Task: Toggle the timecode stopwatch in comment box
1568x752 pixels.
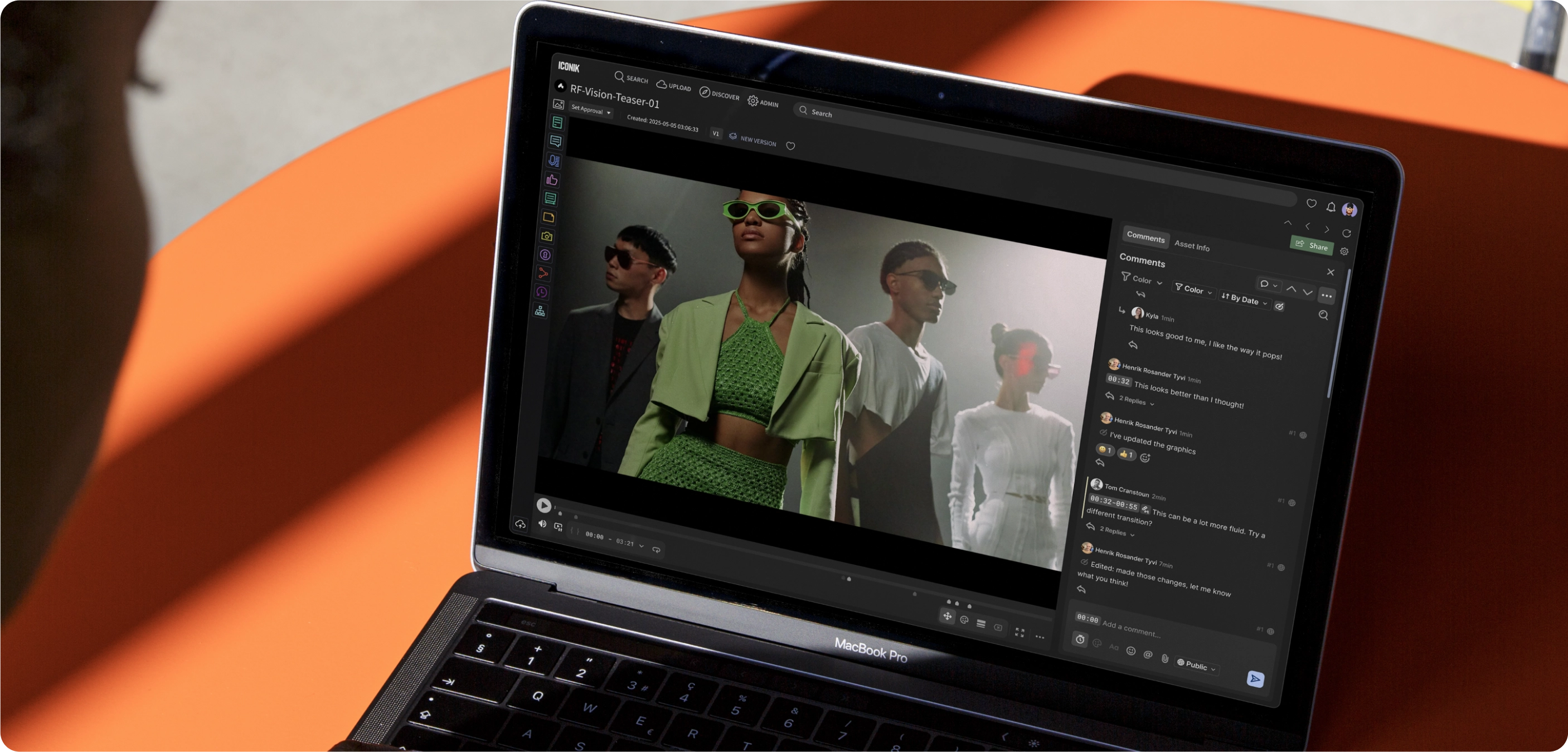Action: pos(1080,639)
